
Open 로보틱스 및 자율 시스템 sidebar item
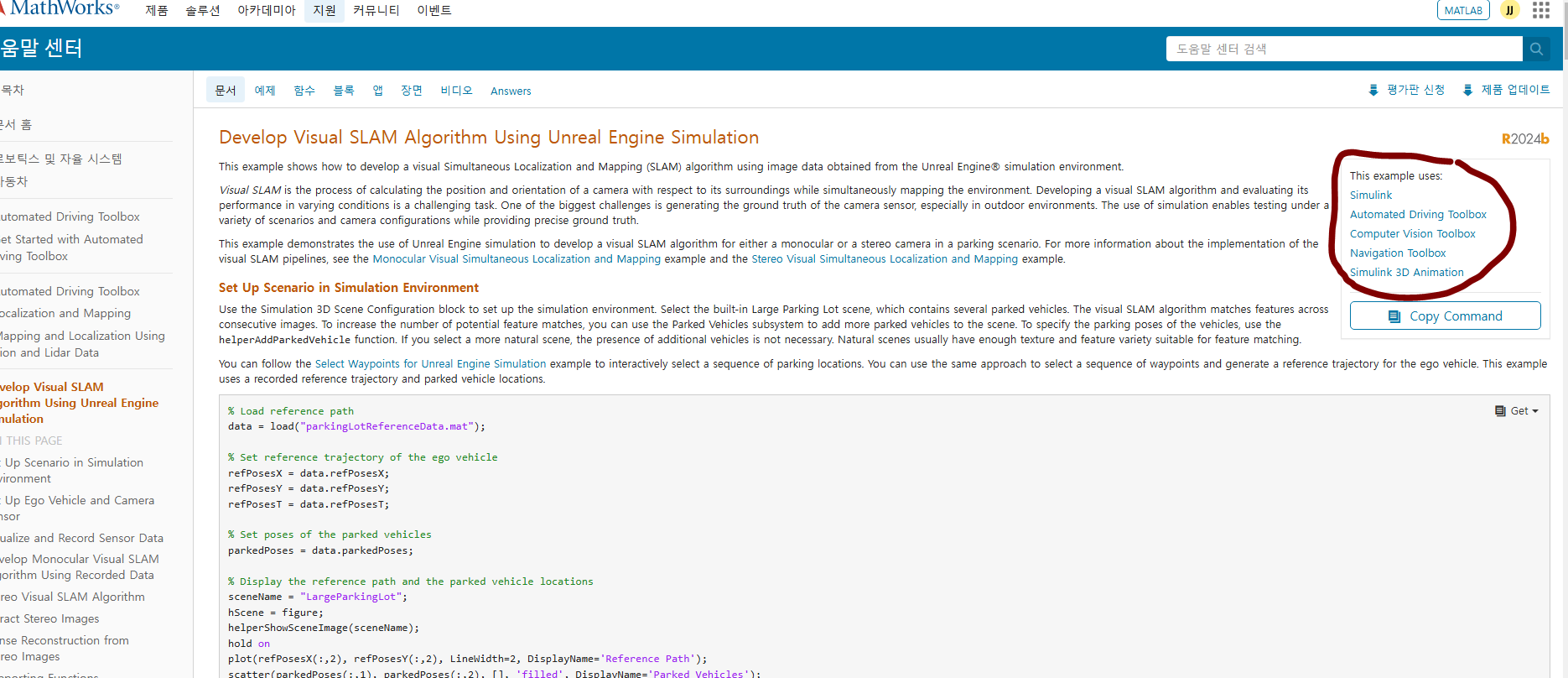61,159
